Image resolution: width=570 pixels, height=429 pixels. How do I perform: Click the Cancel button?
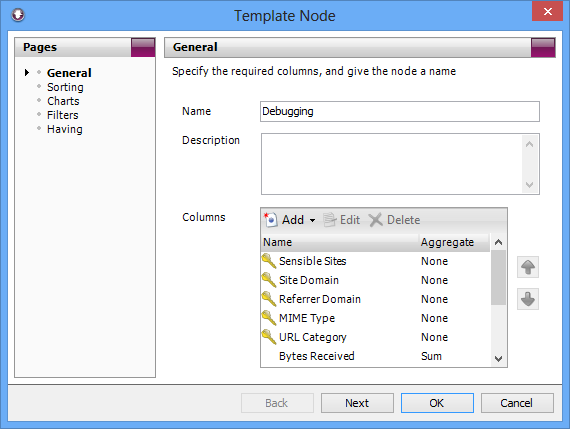coord(517,403)
